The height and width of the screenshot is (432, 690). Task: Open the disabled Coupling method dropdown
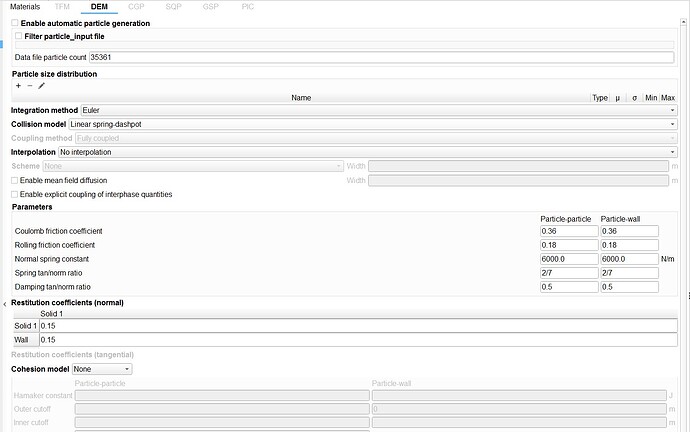click(x=376, y=138)
